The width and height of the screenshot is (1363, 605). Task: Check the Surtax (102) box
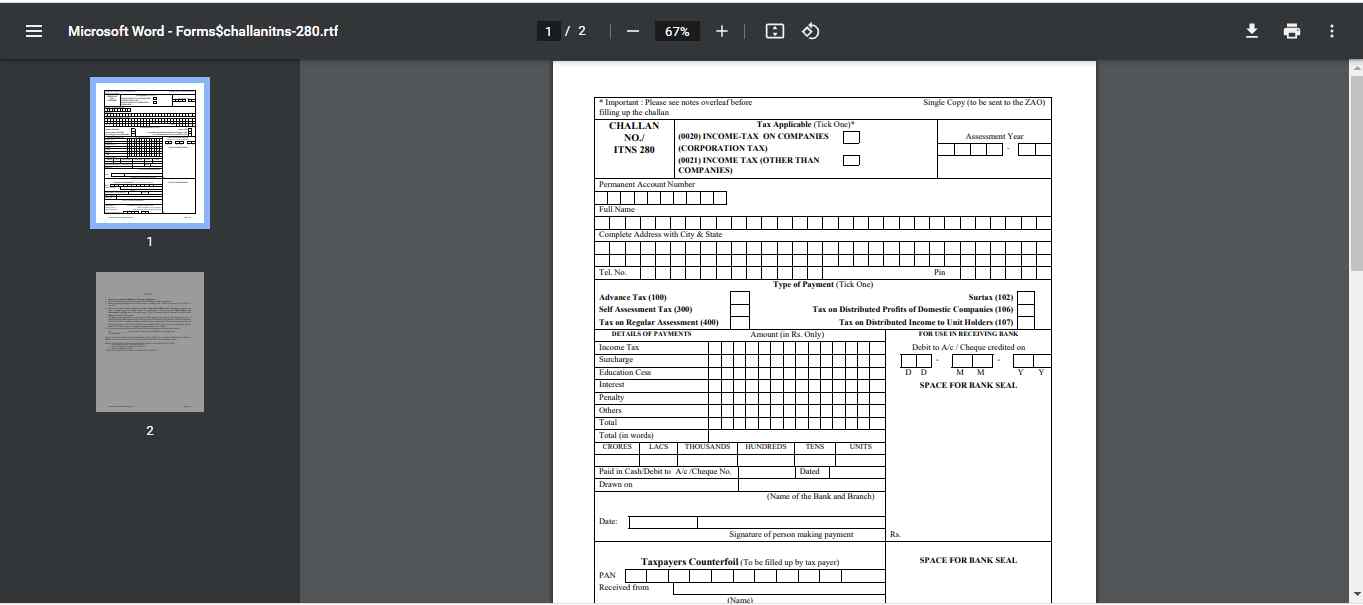1027,296
